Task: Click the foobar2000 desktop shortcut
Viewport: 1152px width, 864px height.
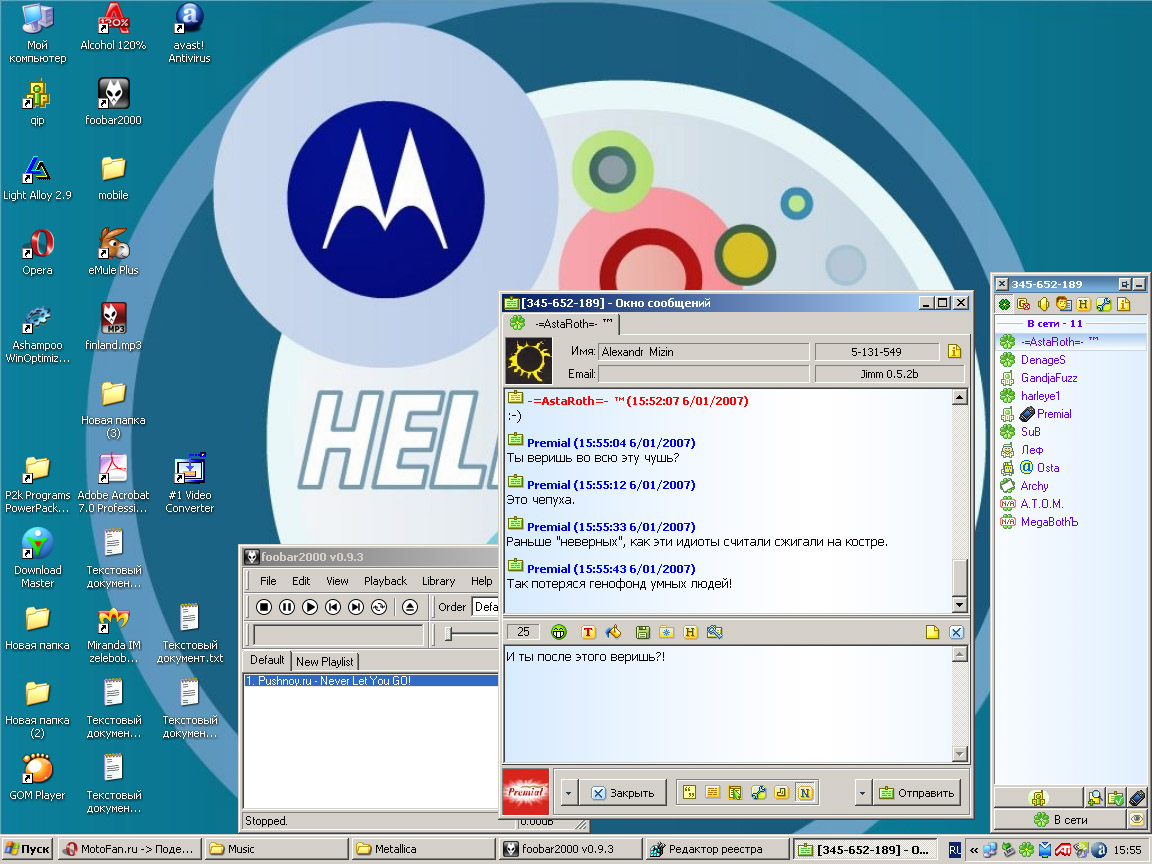Action: click(113, 101)
